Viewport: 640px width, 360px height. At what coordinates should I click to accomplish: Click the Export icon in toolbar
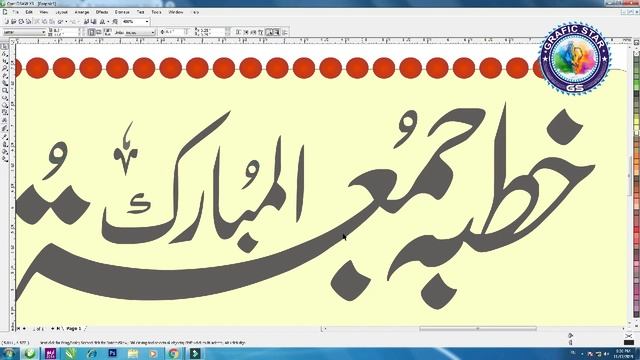pyautogui.click(x=94, y=21)
